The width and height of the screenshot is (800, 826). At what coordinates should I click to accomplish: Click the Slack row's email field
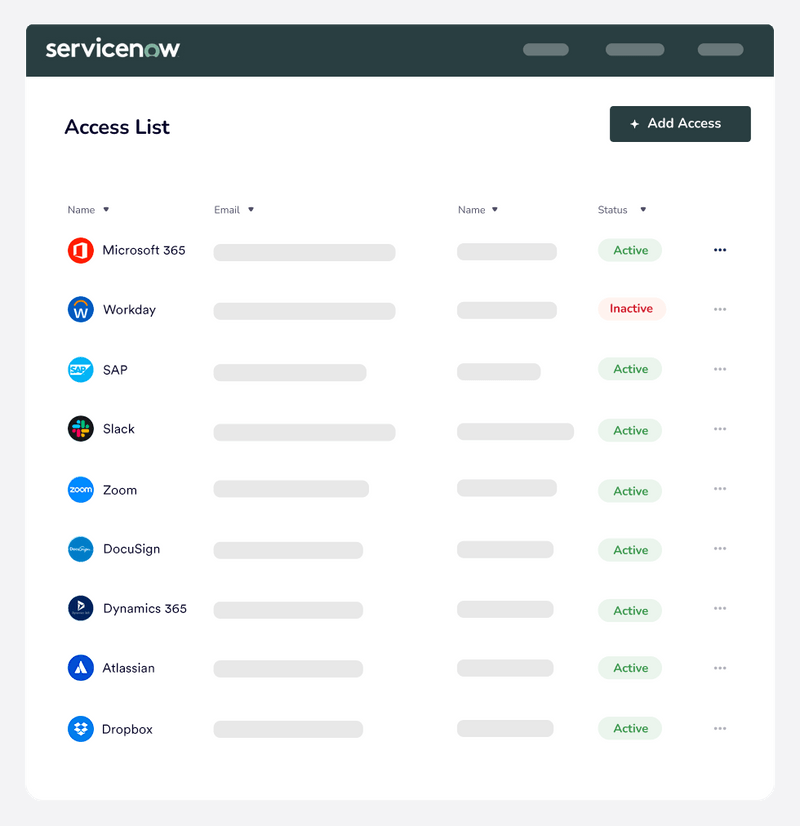[x=303, y=431]
